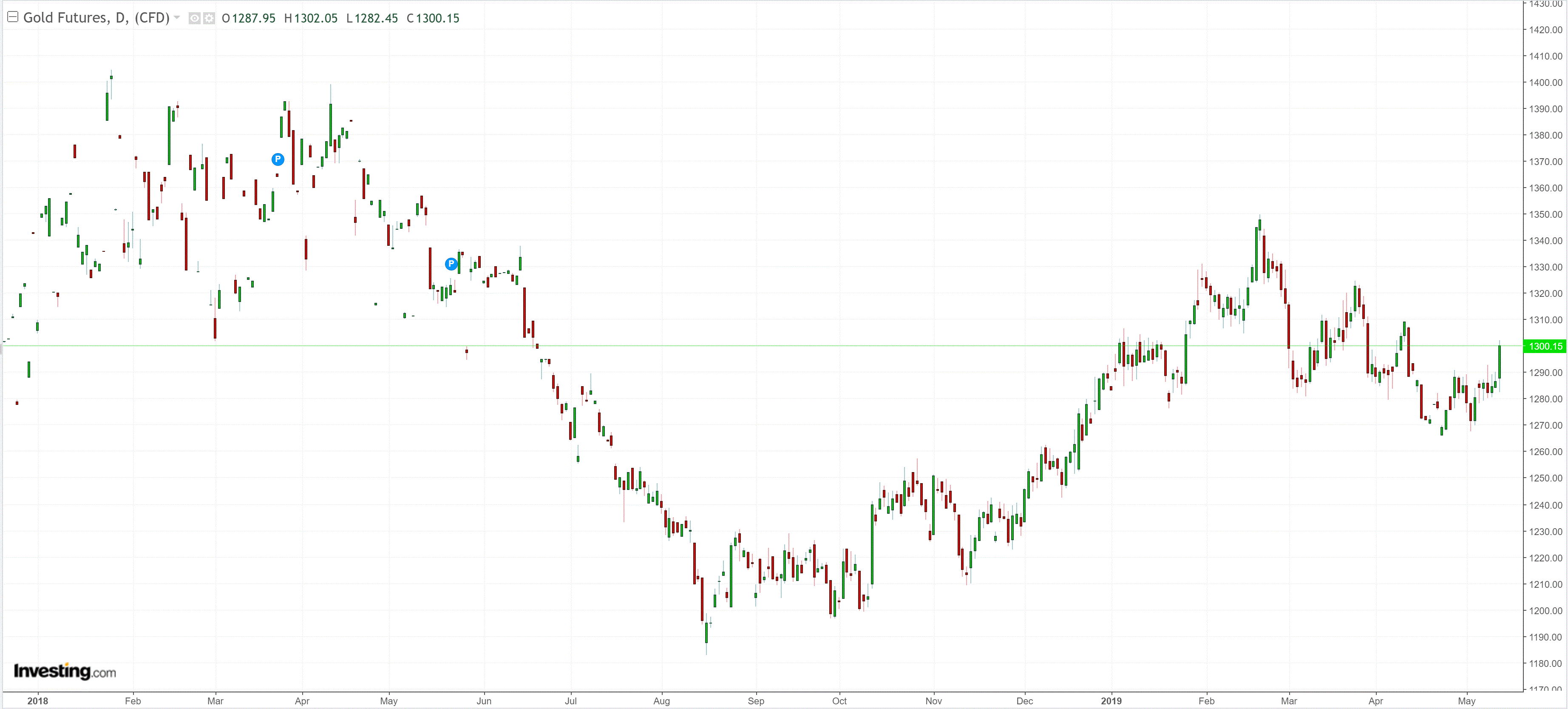Open dropdown arrow beside Gold Futures title
The height and width of the screenshot is (709, 1568).
[x=177, y=18]
